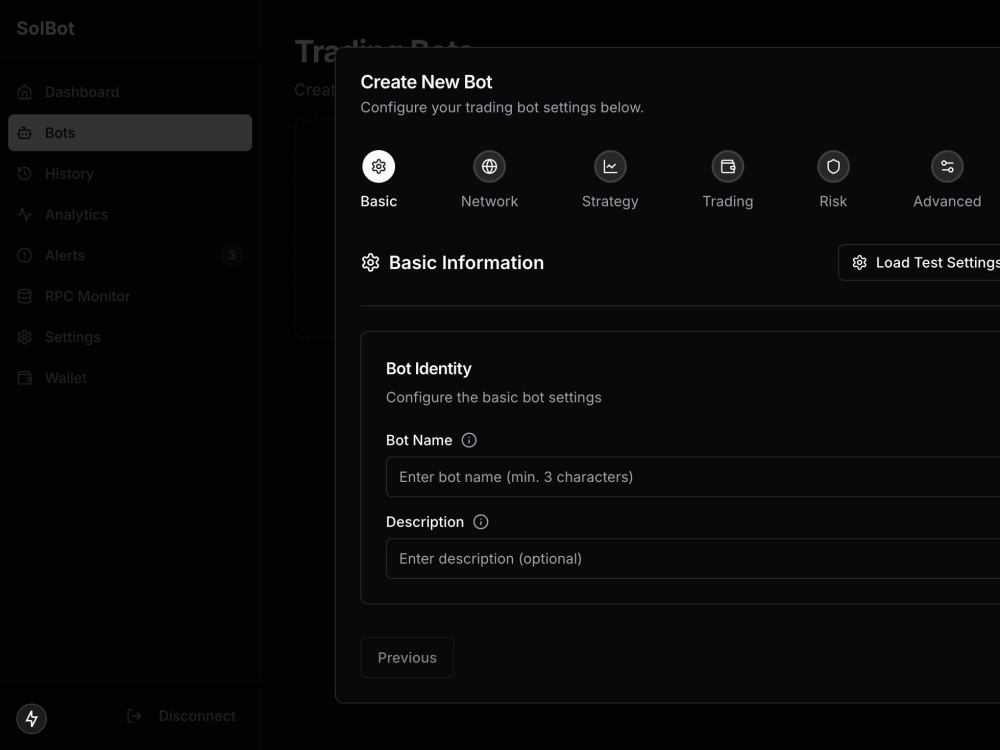Show info tooltip for Description
This screenshot has width=1000, height=750.
pyautogui.click(x=481, y=522)
